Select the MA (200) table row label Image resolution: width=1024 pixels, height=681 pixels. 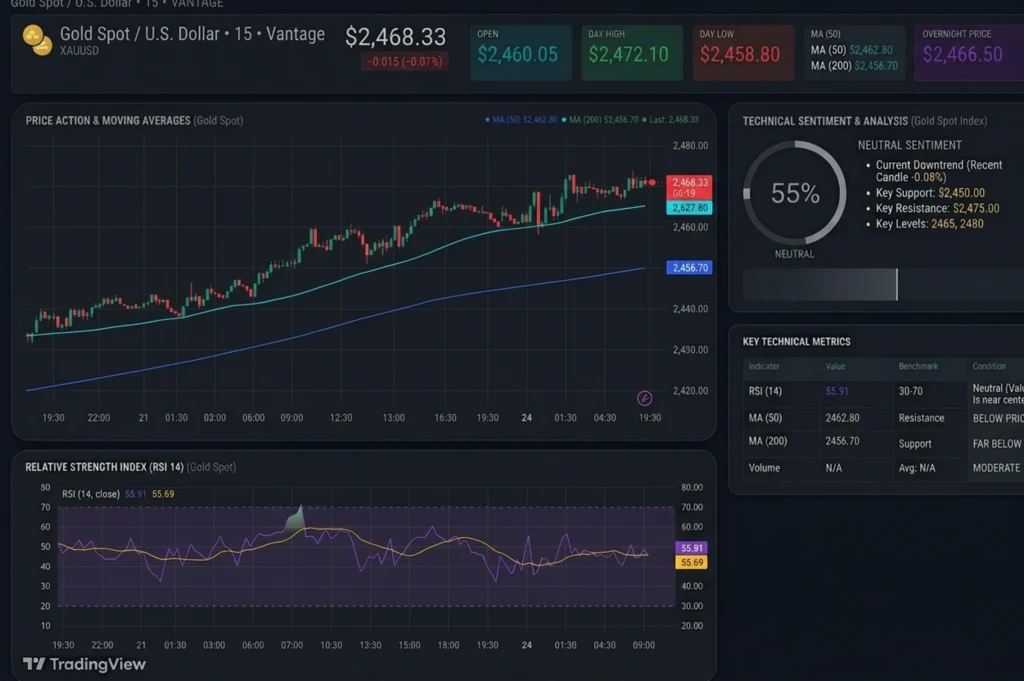click(767, 441)
